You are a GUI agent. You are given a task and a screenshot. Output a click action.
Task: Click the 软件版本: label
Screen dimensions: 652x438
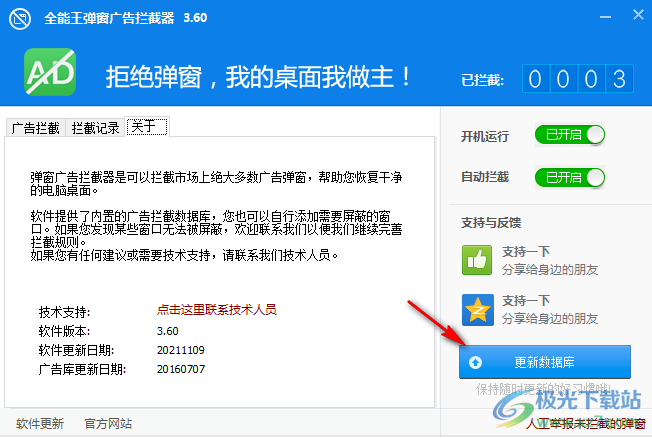(x=64, y=331)
